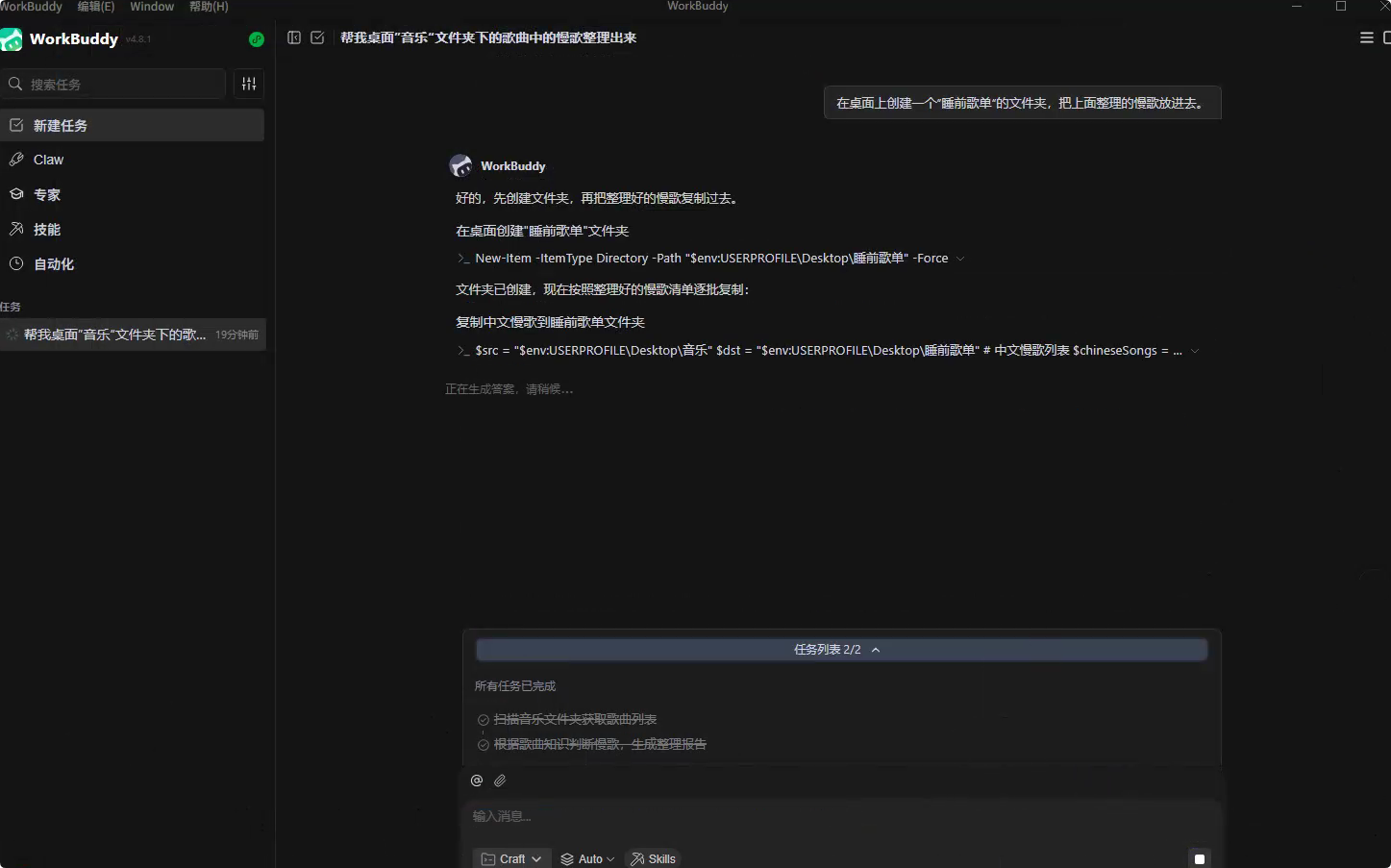Click the WorkBuddy brand name in sidebar header
The width and height of the screenshot is (1391, 868).
[x=74, y=38]
